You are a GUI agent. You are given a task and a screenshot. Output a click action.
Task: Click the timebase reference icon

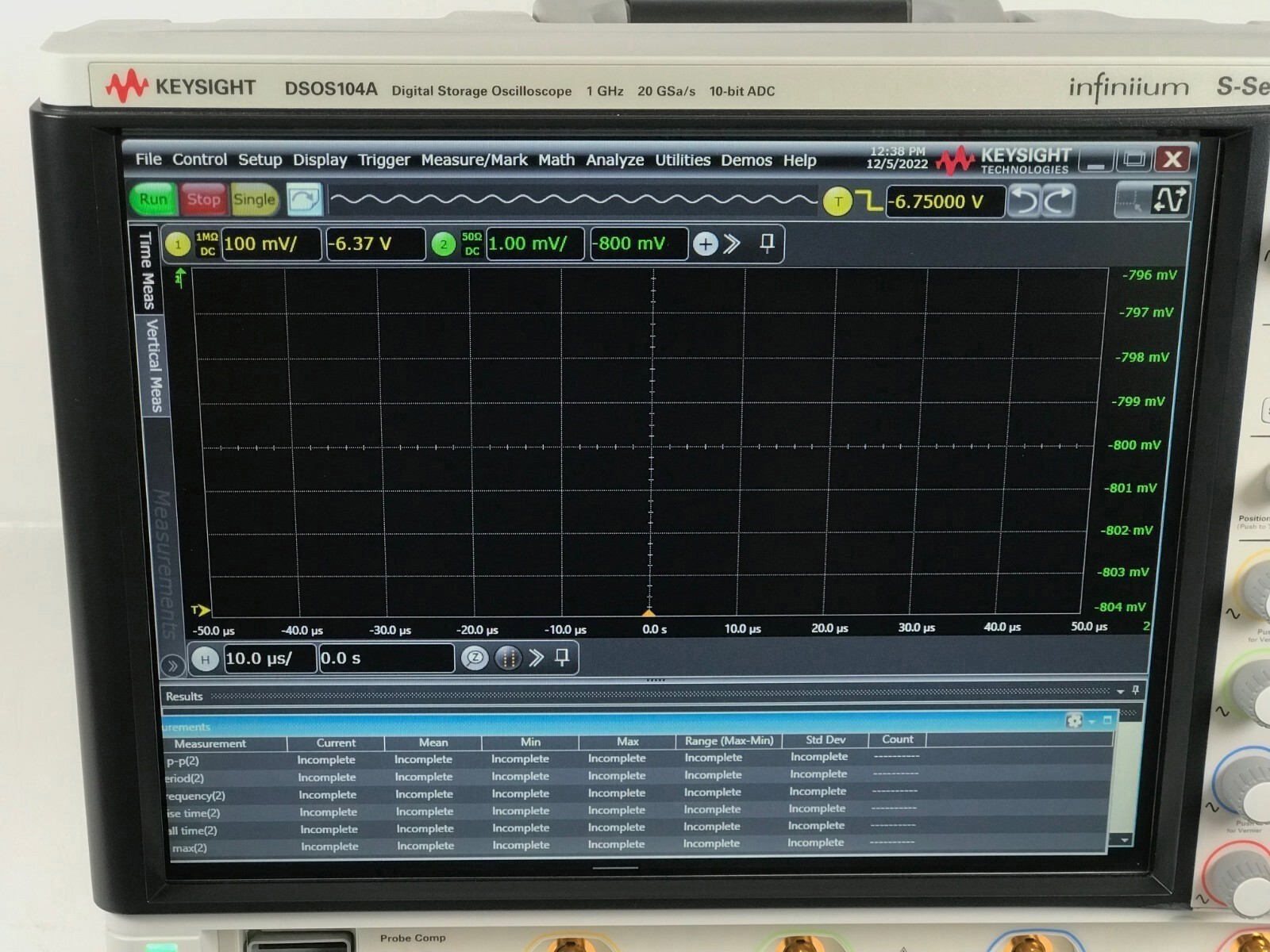[508, 658]
